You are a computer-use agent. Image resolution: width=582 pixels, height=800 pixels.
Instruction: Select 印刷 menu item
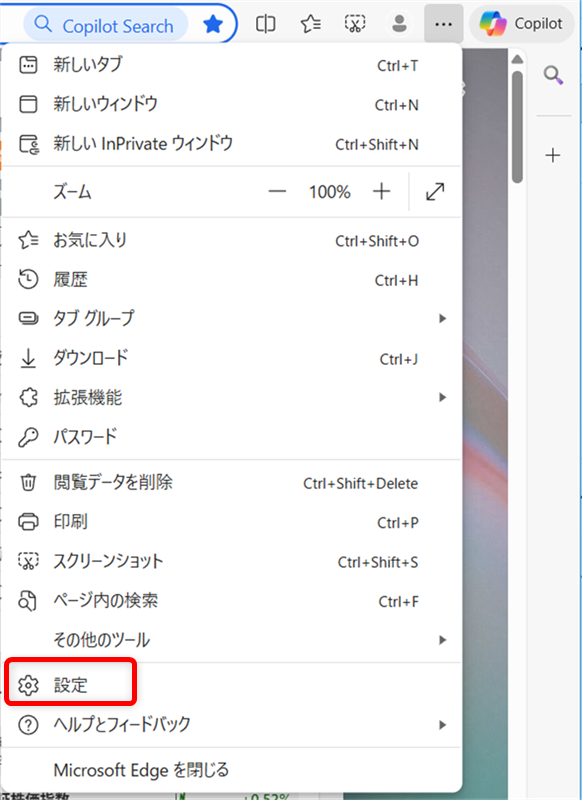click(x=231, y=521)
